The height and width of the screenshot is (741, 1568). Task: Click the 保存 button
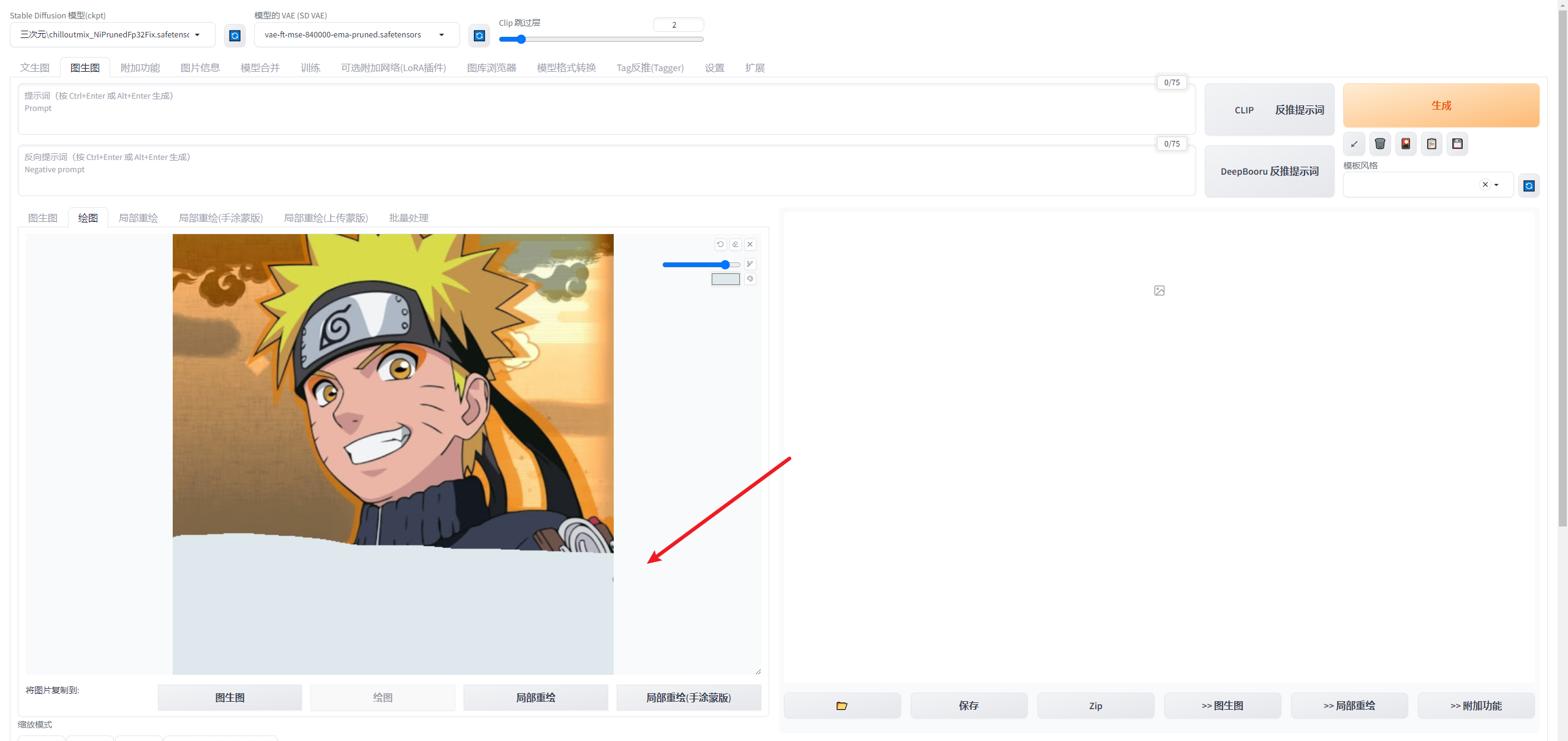(969, 705)
